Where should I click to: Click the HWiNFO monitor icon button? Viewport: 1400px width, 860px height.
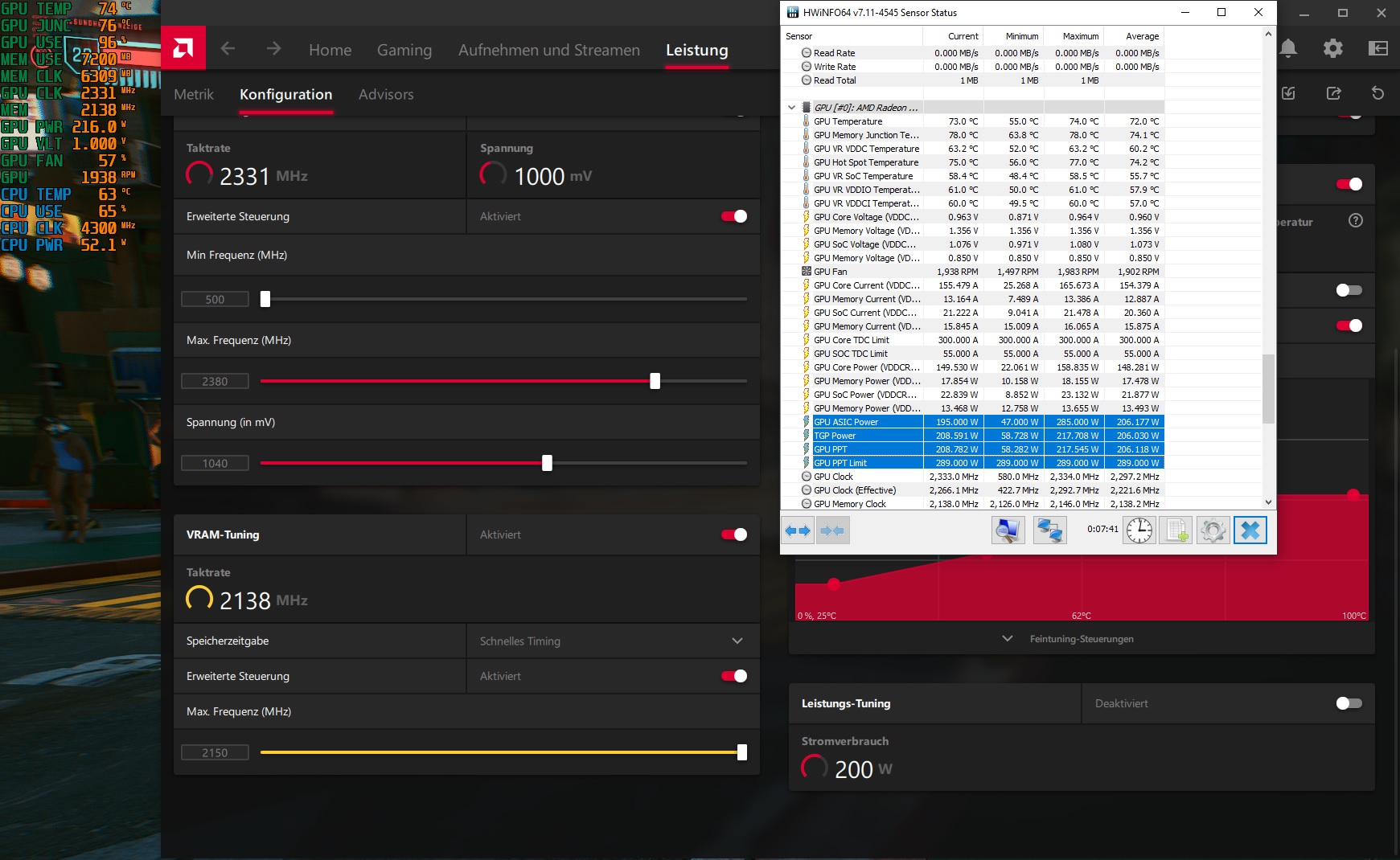(x=1008, y=530)
